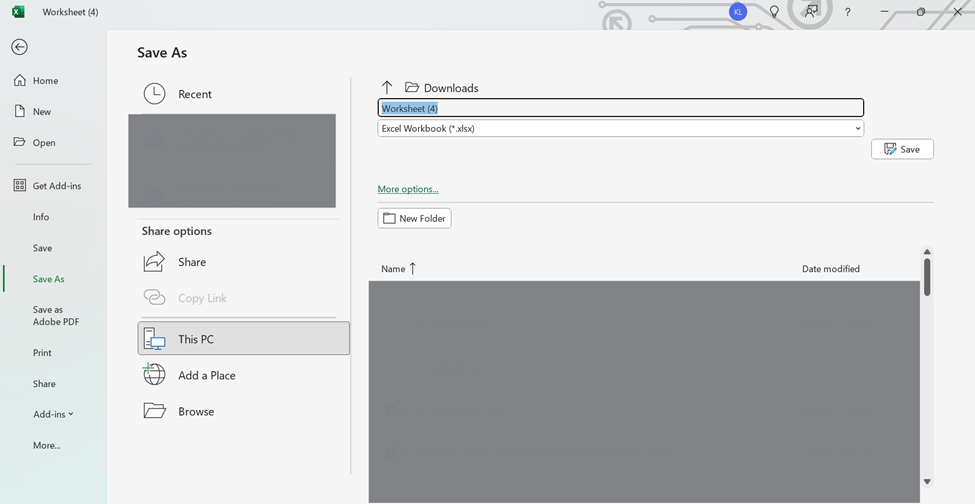Screen dimensions: 975x504
Task: Select Save as Adobe PDF in sidebar
Action: click(55, 316)
